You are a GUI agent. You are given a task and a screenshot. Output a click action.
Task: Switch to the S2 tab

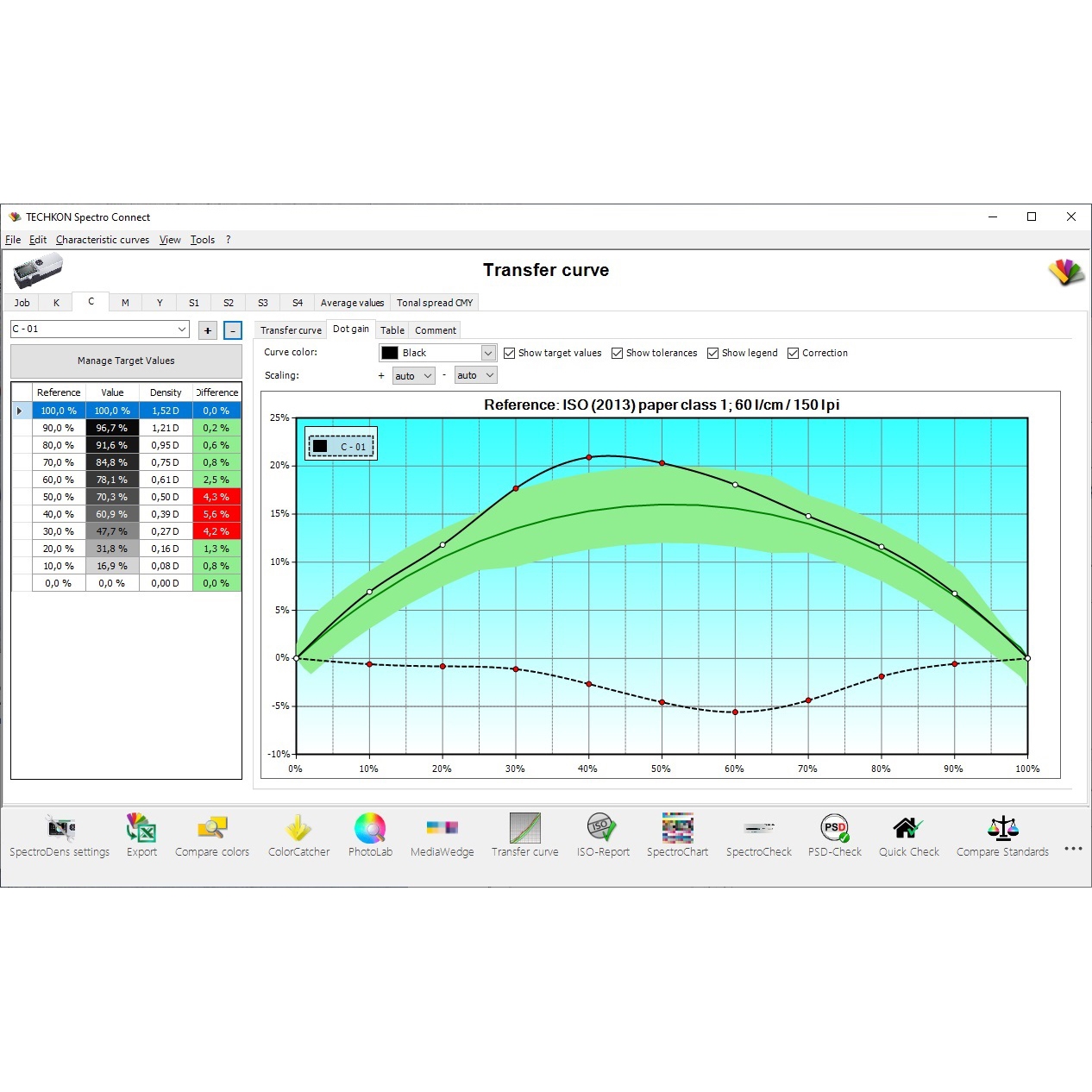pos(229,303)
